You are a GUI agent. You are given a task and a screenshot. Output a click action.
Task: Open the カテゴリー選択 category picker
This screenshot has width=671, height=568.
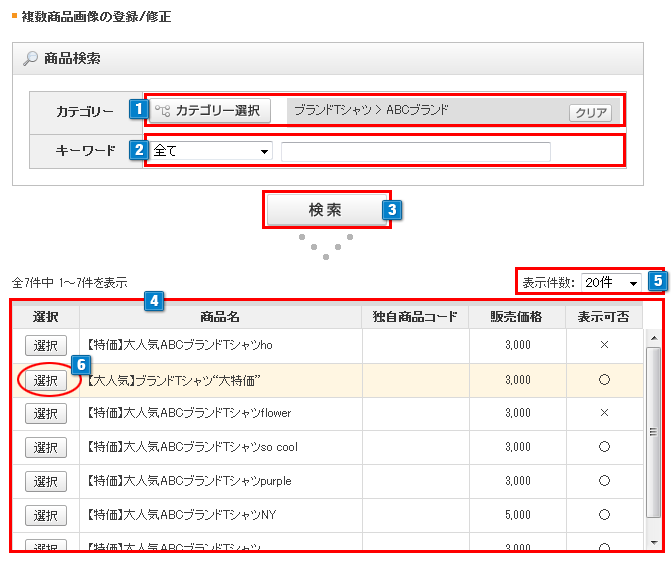[x=211, y=110]
